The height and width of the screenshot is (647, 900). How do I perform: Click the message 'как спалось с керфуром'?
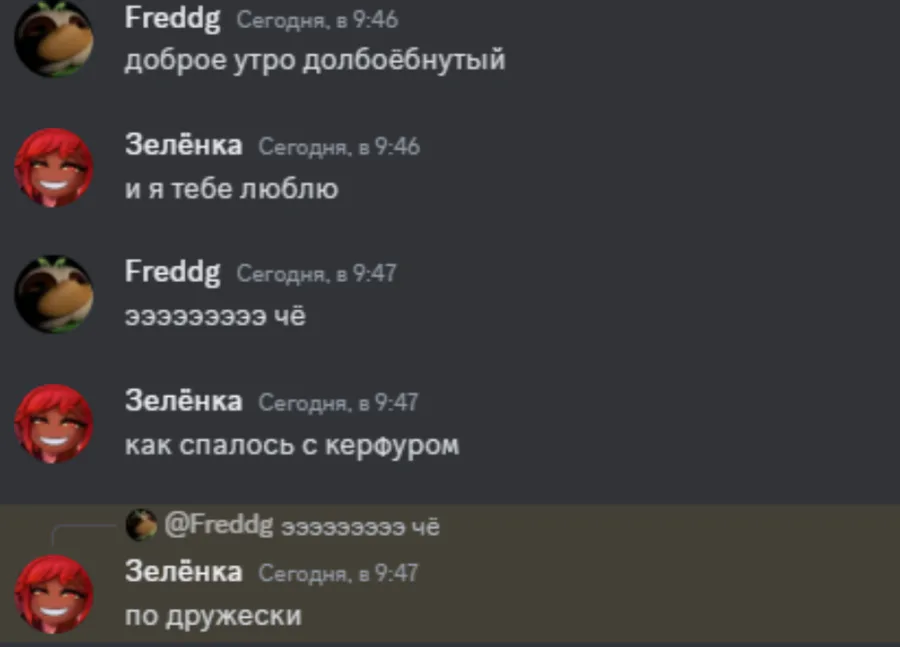(292, 445)
